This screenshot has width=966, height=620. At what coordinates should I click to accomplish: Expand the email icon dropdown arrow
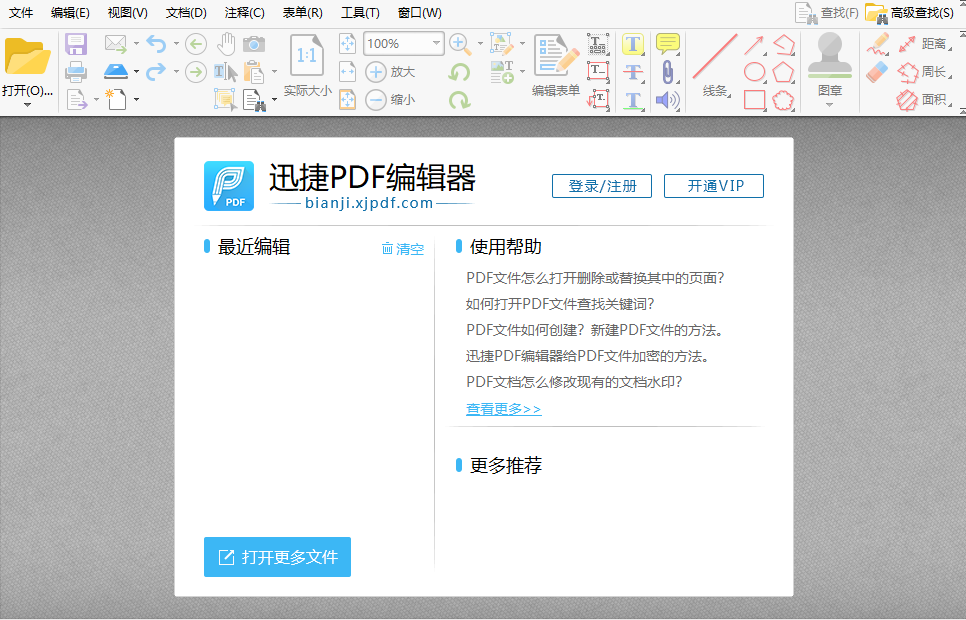coord(136,44)
